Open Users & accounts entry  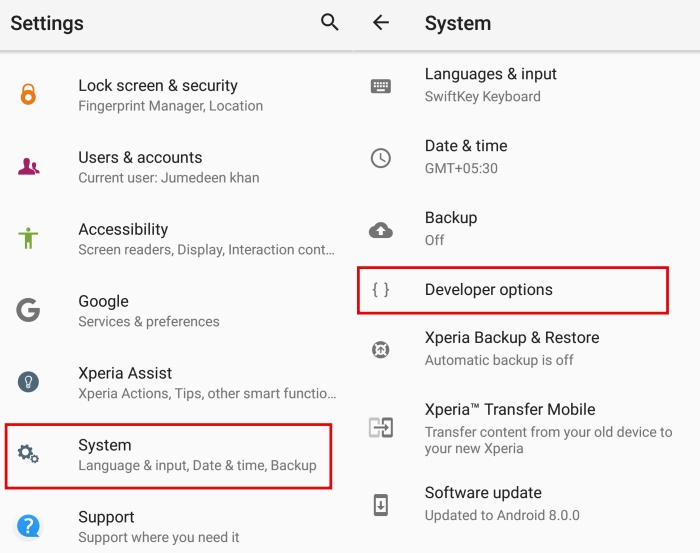point(175,166)
